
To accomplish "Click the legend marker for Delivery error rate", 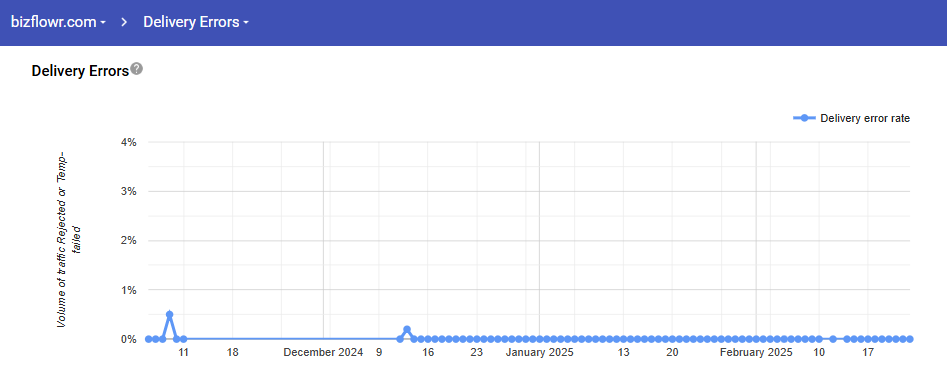I will tap(804, 118).
